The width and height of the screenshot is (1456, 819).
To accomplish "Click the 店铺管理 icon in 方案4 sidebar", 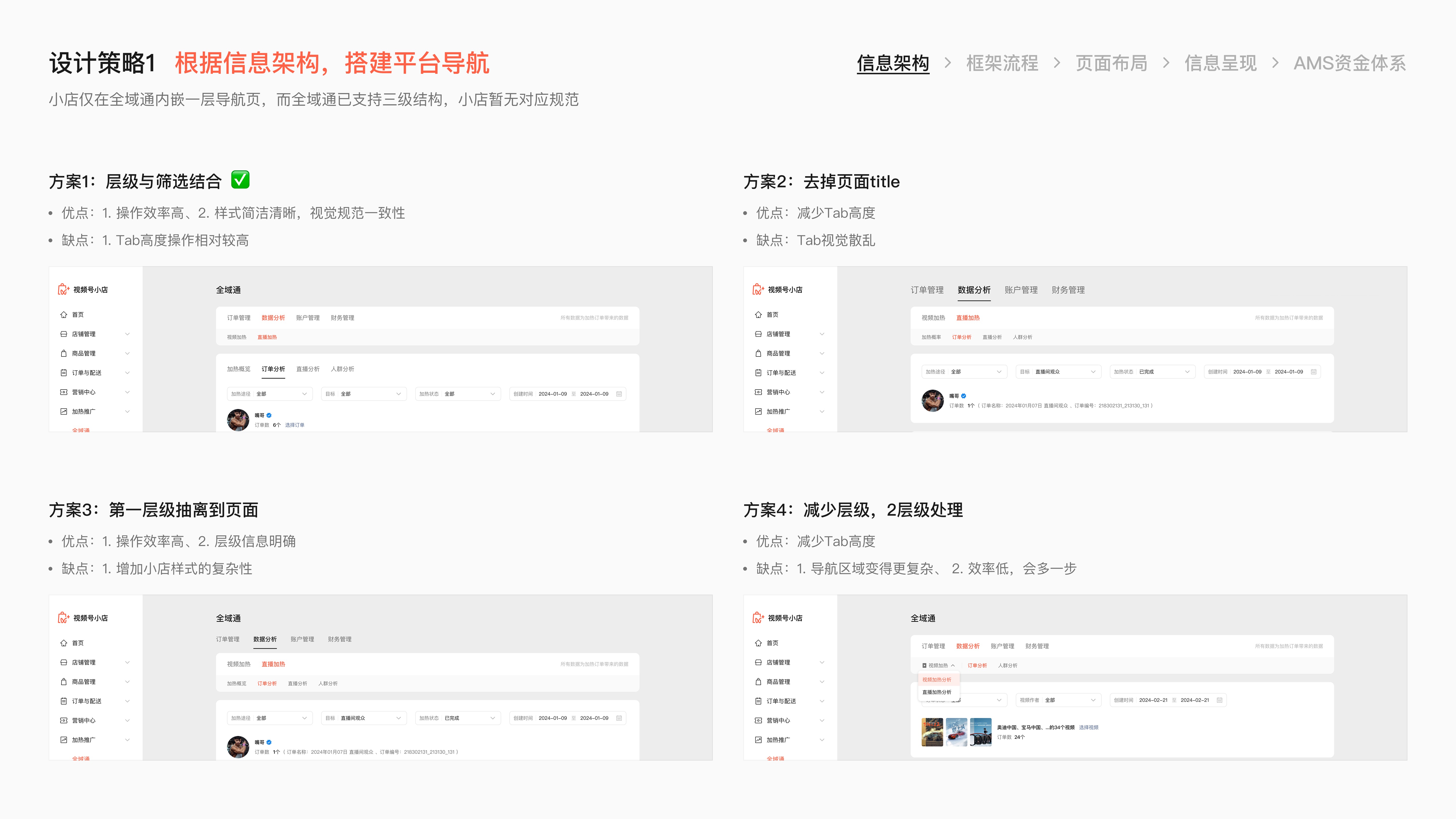I will [x=759, y=663].
